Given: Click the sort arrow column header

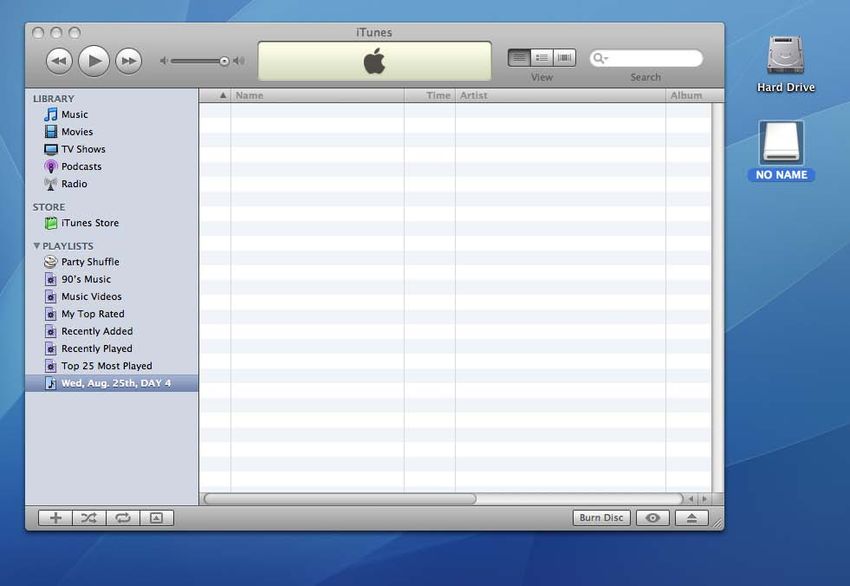Looking at the screenshot, I should click(215, 95).
